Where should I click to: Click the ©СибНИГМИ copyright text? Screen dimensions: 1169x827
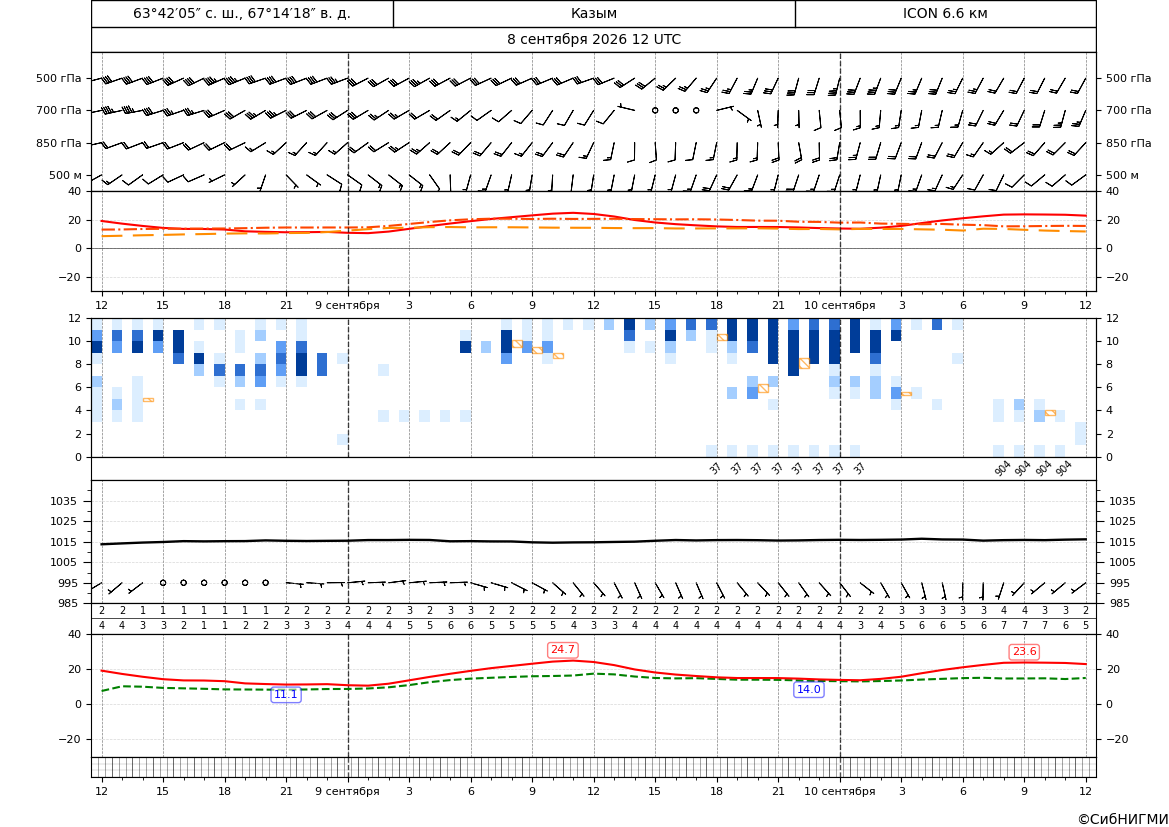[1123, 819]
